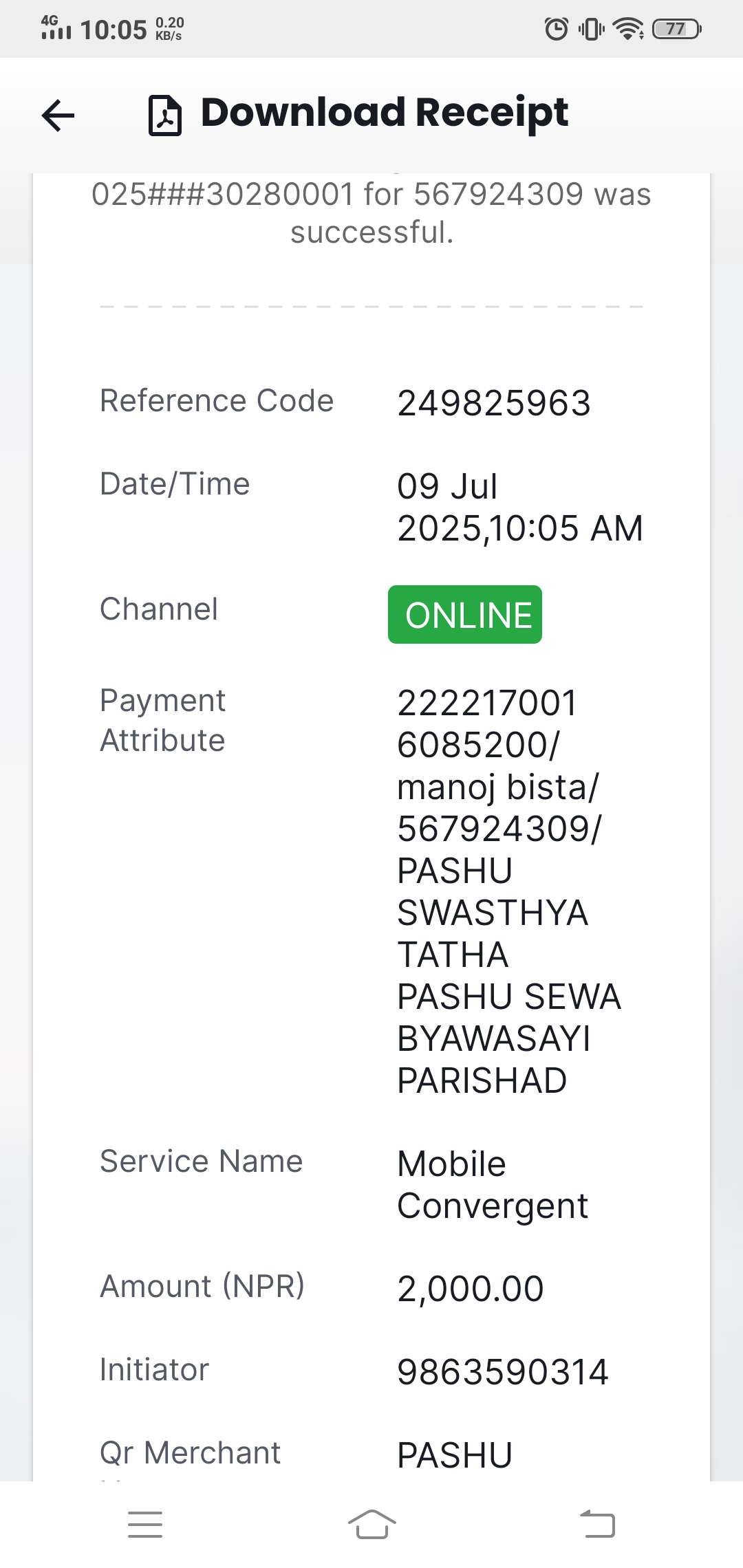Open the Android recent apps menu icon
The width and height of the screenshot is (743, 1568).
[145, 1524]
